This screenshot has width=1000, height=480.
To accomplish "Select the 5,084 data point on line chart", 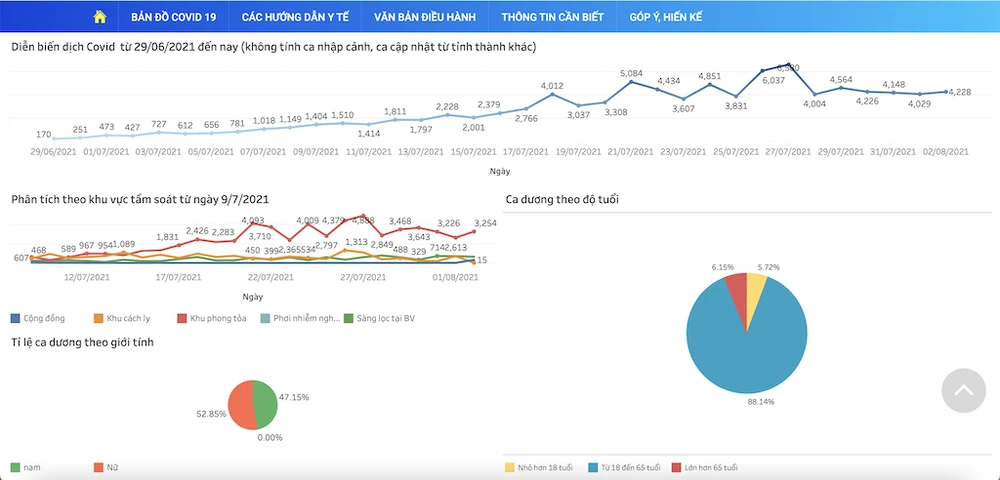I will (x=631, y=81).
